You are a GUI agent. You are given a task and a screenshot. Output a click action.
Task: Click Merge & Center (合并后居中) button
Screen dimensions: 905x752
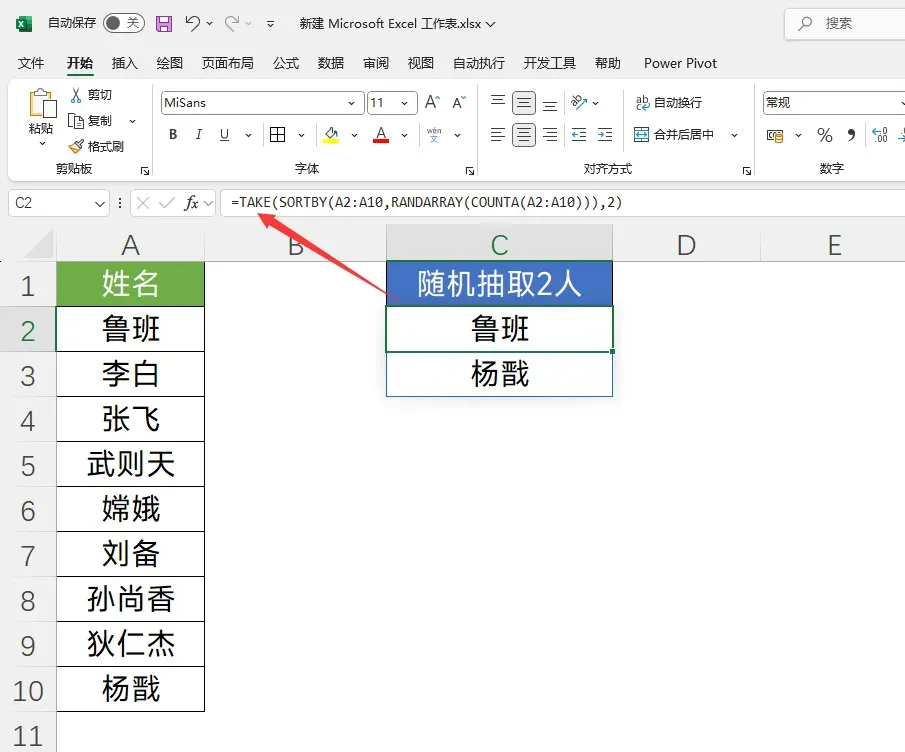point(674,135)
